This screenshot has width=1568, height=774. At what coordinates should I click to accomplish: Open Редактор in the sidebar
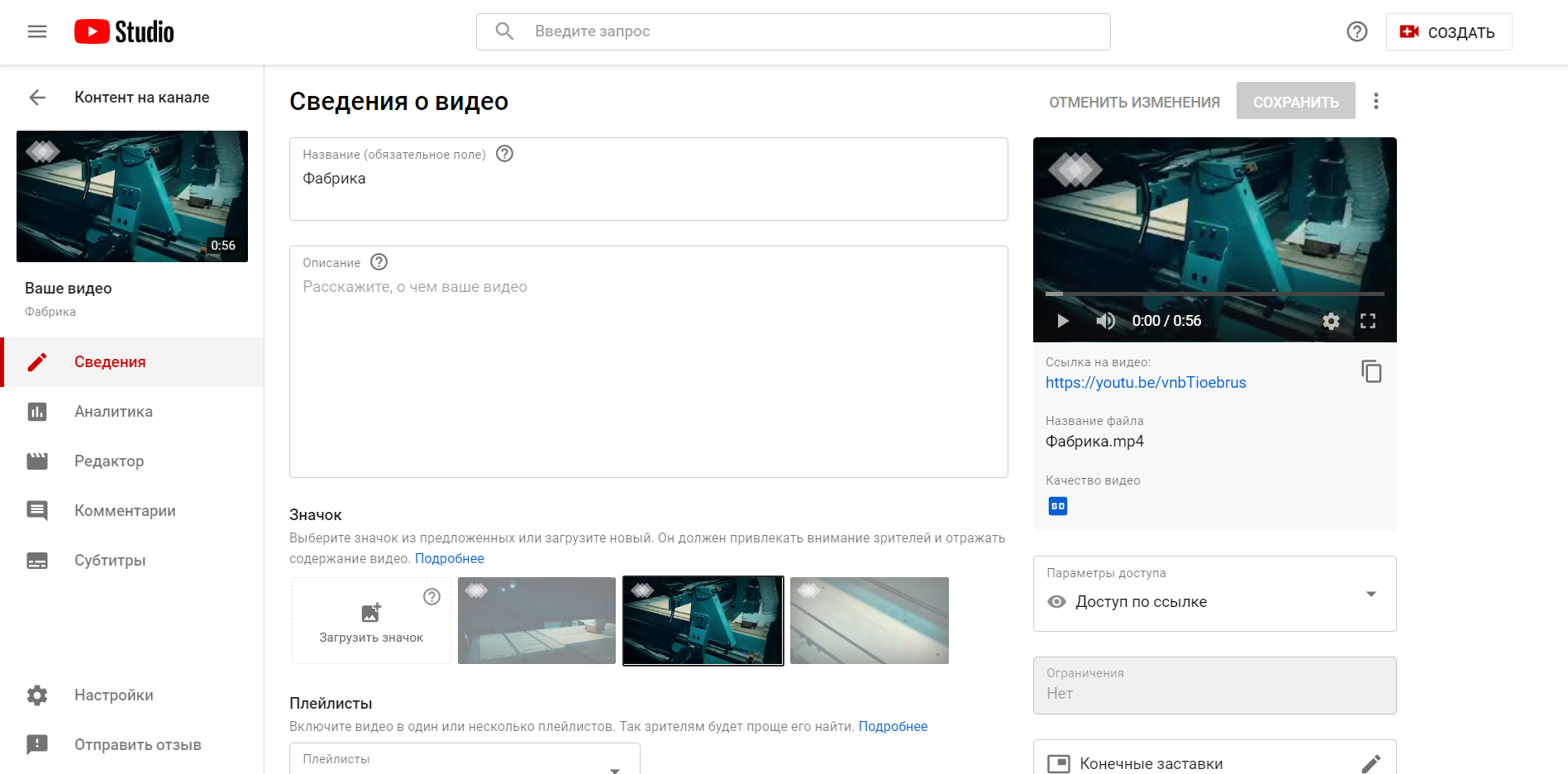[132, 461]
